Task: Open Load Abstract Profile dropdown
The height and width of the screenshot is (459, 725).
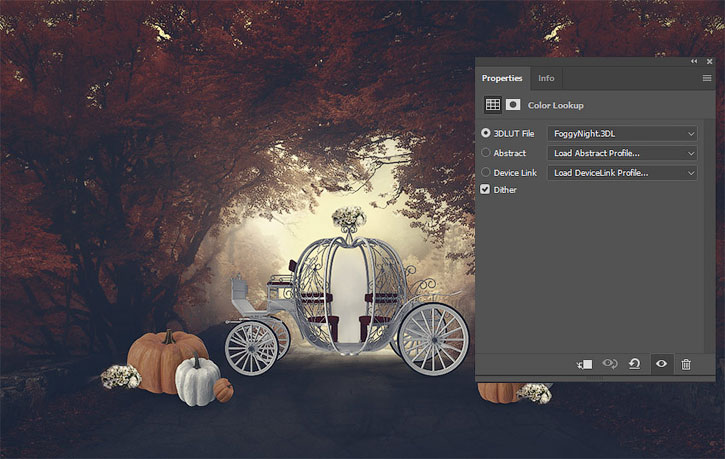Action: [x=622, y=153]
